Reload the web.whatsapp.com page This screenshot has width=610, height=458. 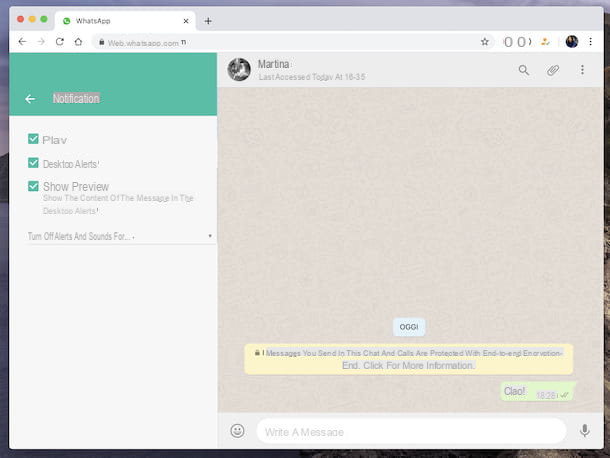click(x=60, y=42)
